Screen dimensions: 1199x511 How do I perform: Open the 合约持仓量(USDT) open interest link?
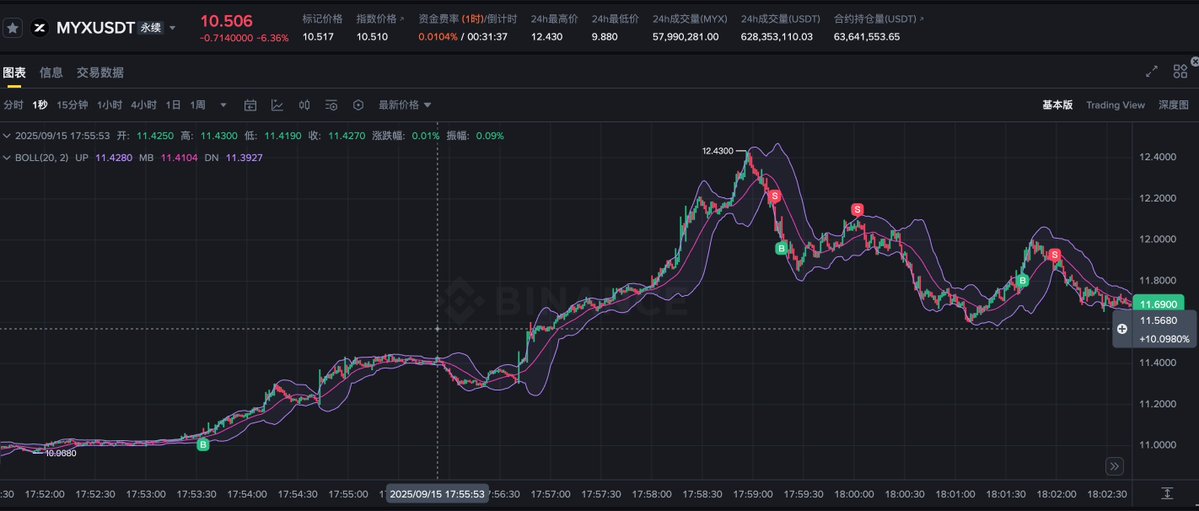[x=879, y=18]
